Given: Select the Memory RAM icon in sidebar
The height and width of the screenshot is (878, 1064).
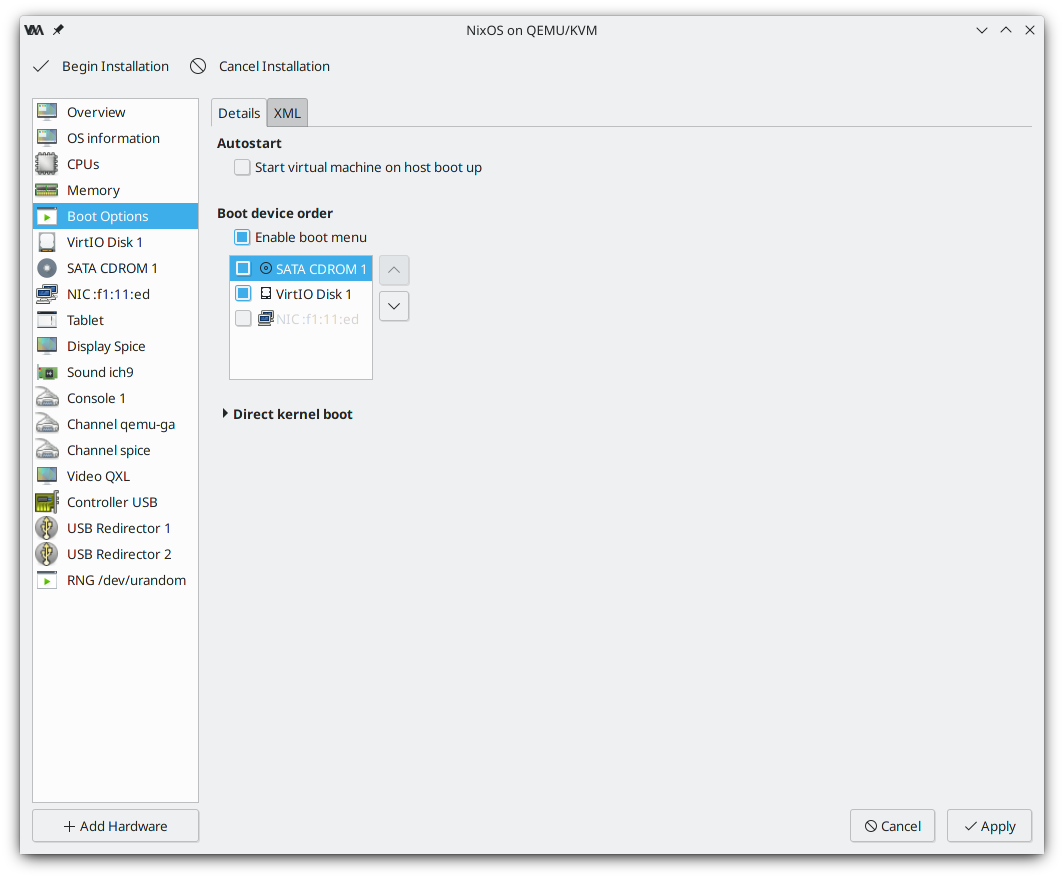Looking at the screenshot, I should point(47,190).
